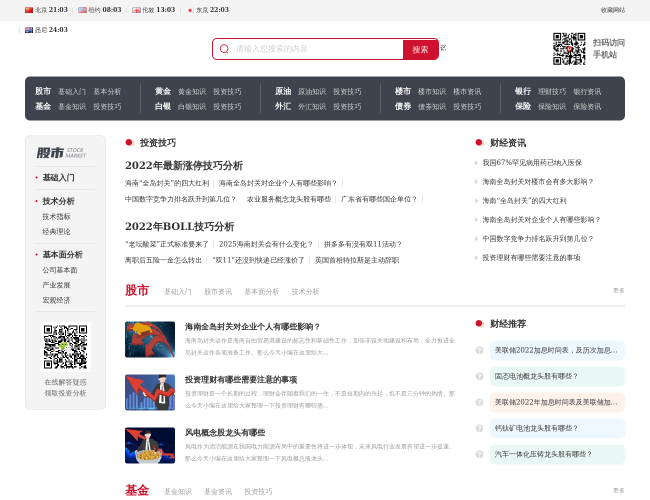
Task: Open news item 我国67%罕见病用药已纳入医保
Action: 532,163
